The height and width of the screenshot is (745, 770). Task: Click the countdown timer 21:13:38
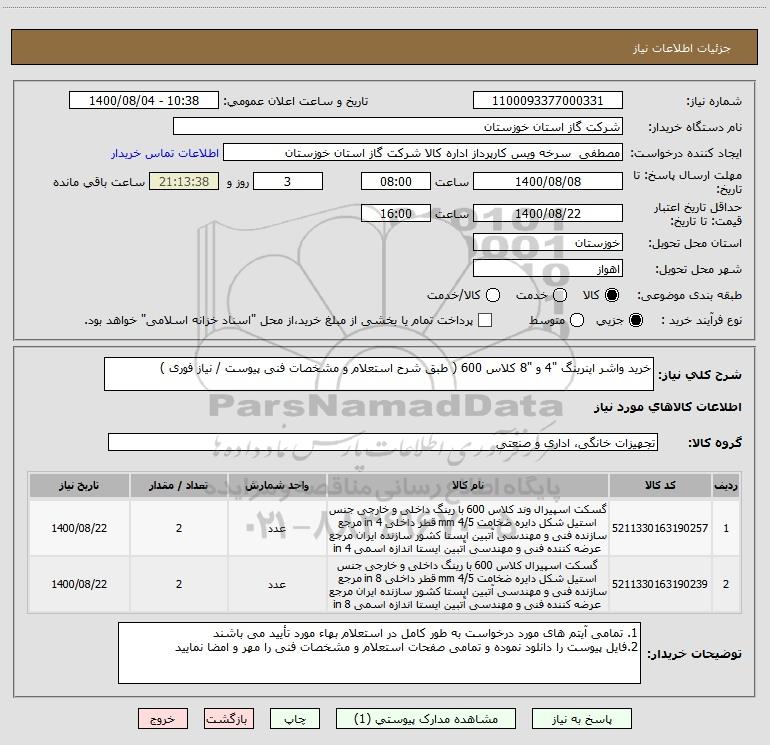184,181
